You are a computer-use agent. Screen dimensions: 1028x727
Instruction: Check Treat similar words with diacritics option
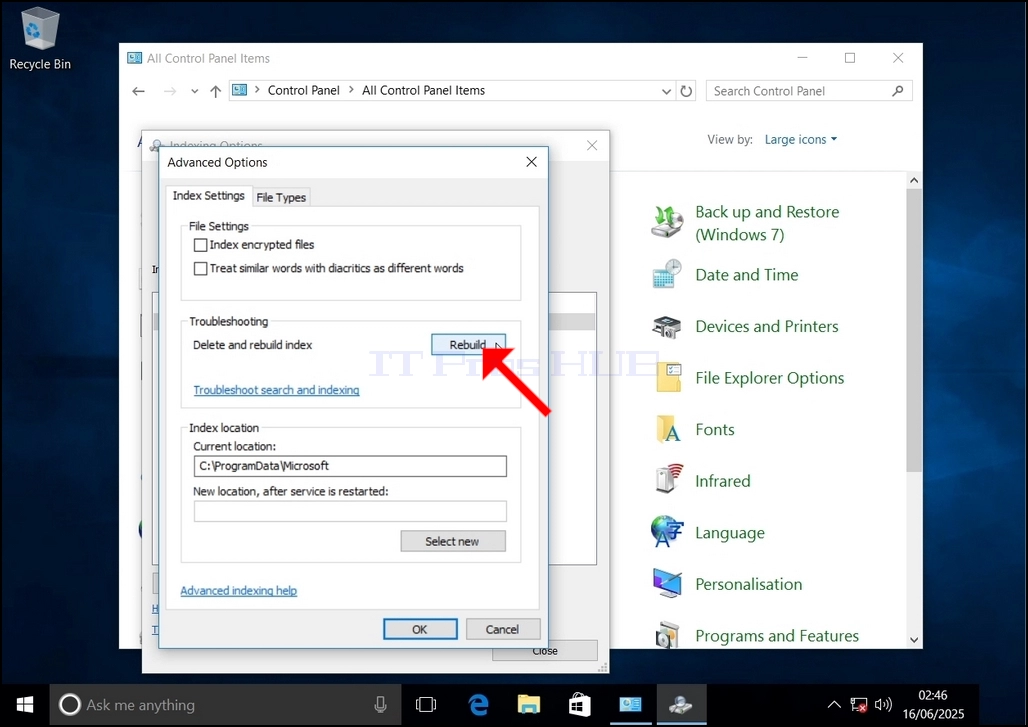coord(201,269)
